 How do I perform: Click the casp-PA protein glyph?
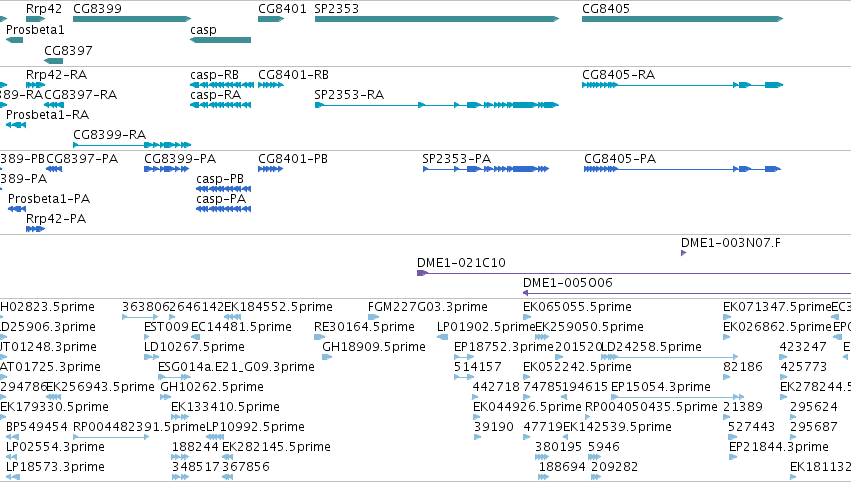point(224,209)
